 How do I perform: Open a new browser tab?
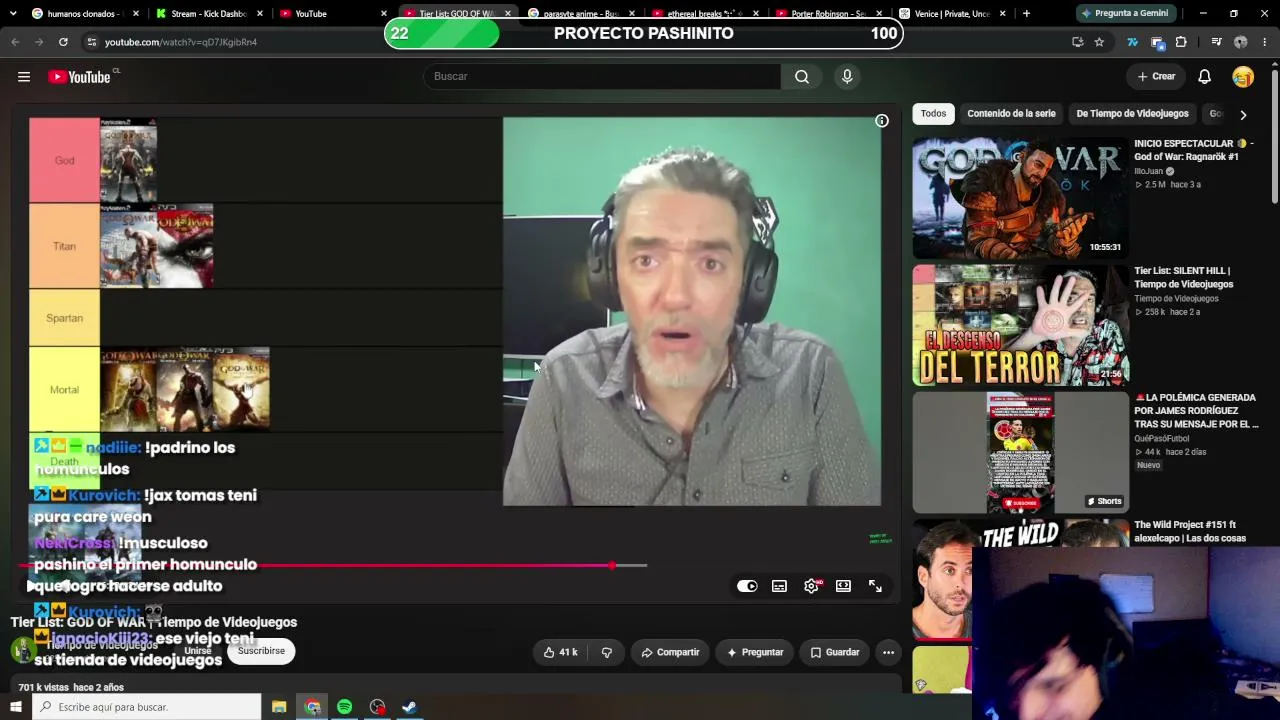[x=1026, y=14]
